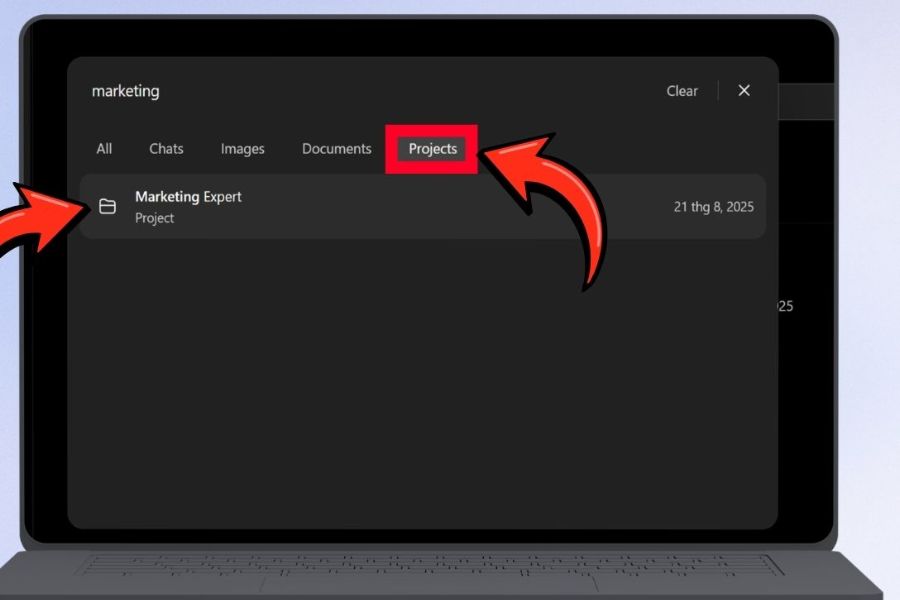Open the Chats results tab

(166, 149)
